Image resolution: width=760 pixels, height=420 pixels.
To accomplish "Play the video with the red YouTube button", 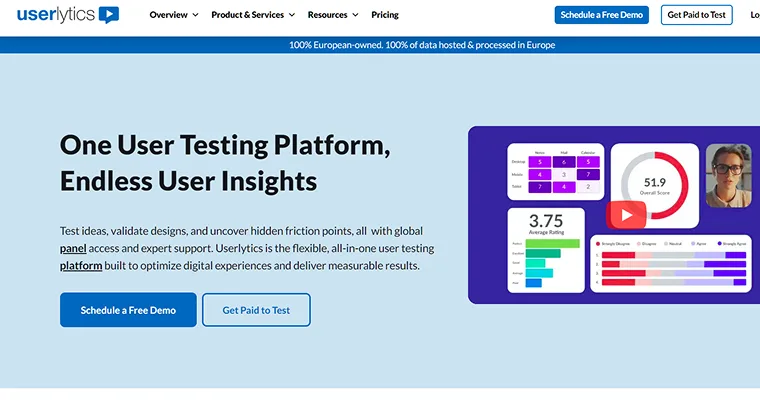I will [x=626, y=215].
